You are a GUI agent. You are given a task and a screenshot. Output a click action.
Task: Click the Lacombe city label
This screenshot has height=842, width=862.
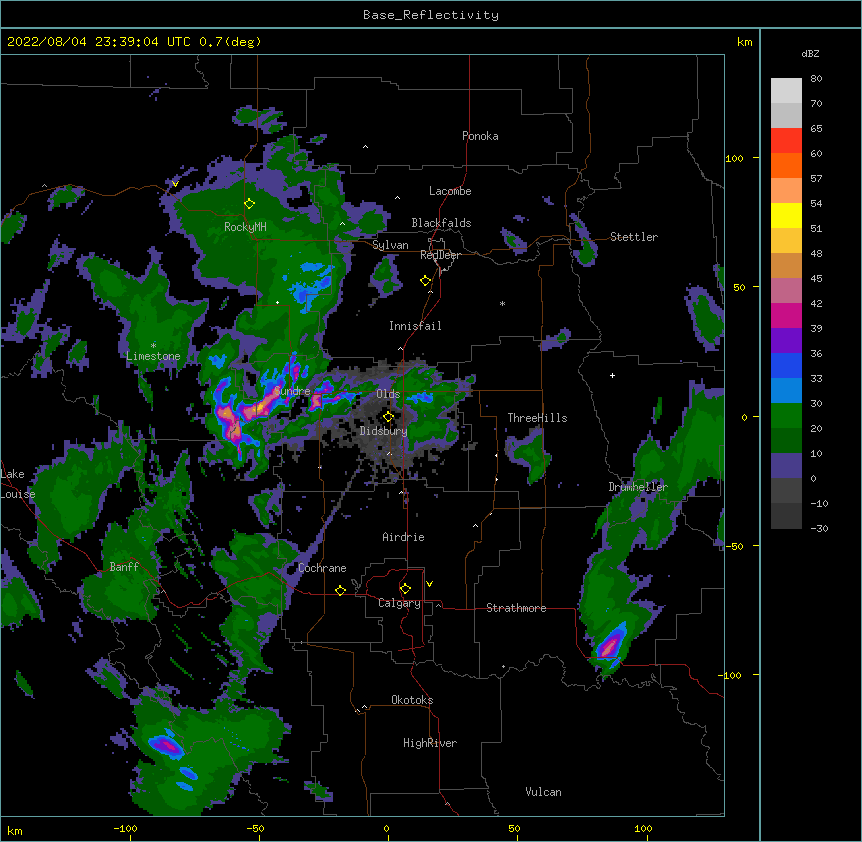click(x=450, y=191)
